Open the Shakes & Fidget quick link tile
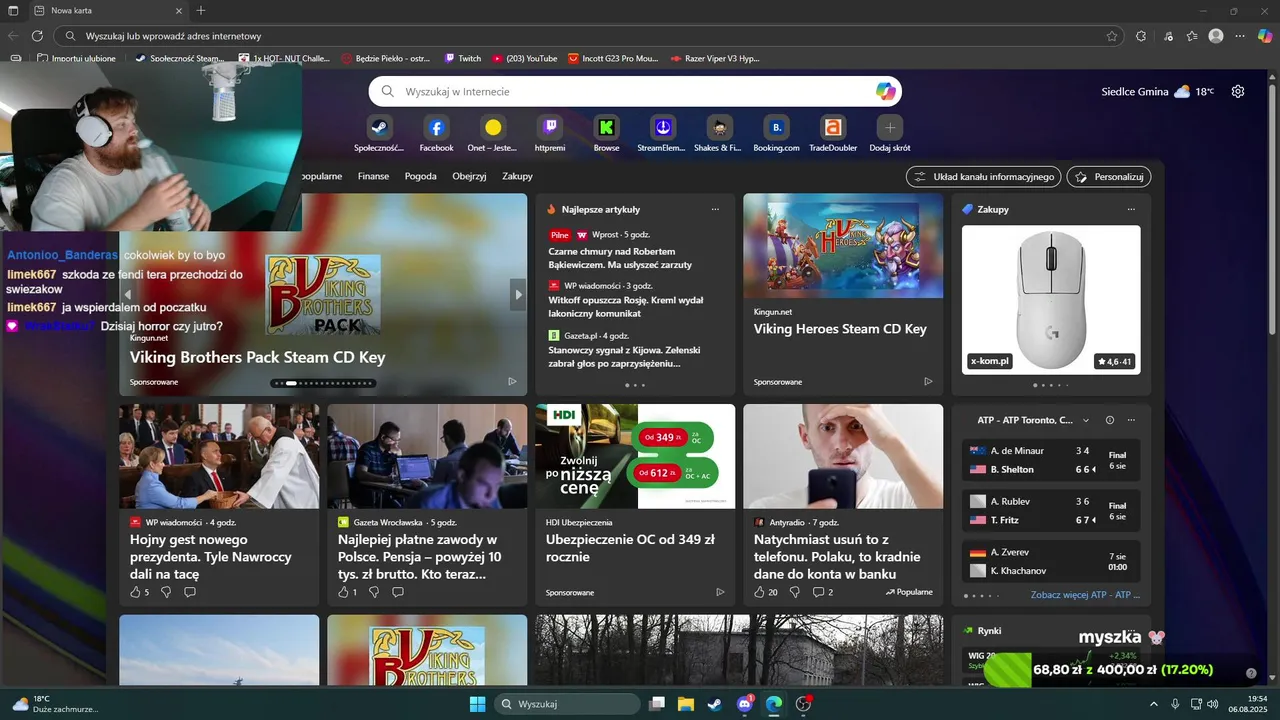This screenshot has width=1280, height=720. pos(718,134)
